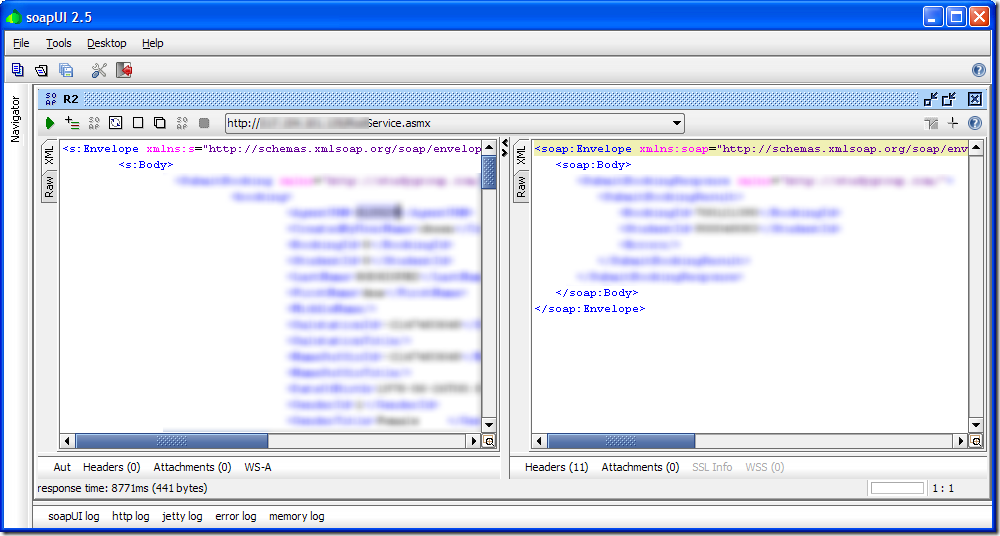Click the Empty Workspace toolbar icon
Viewport: 1000px width, 536px height.
(x=18, y=70)
